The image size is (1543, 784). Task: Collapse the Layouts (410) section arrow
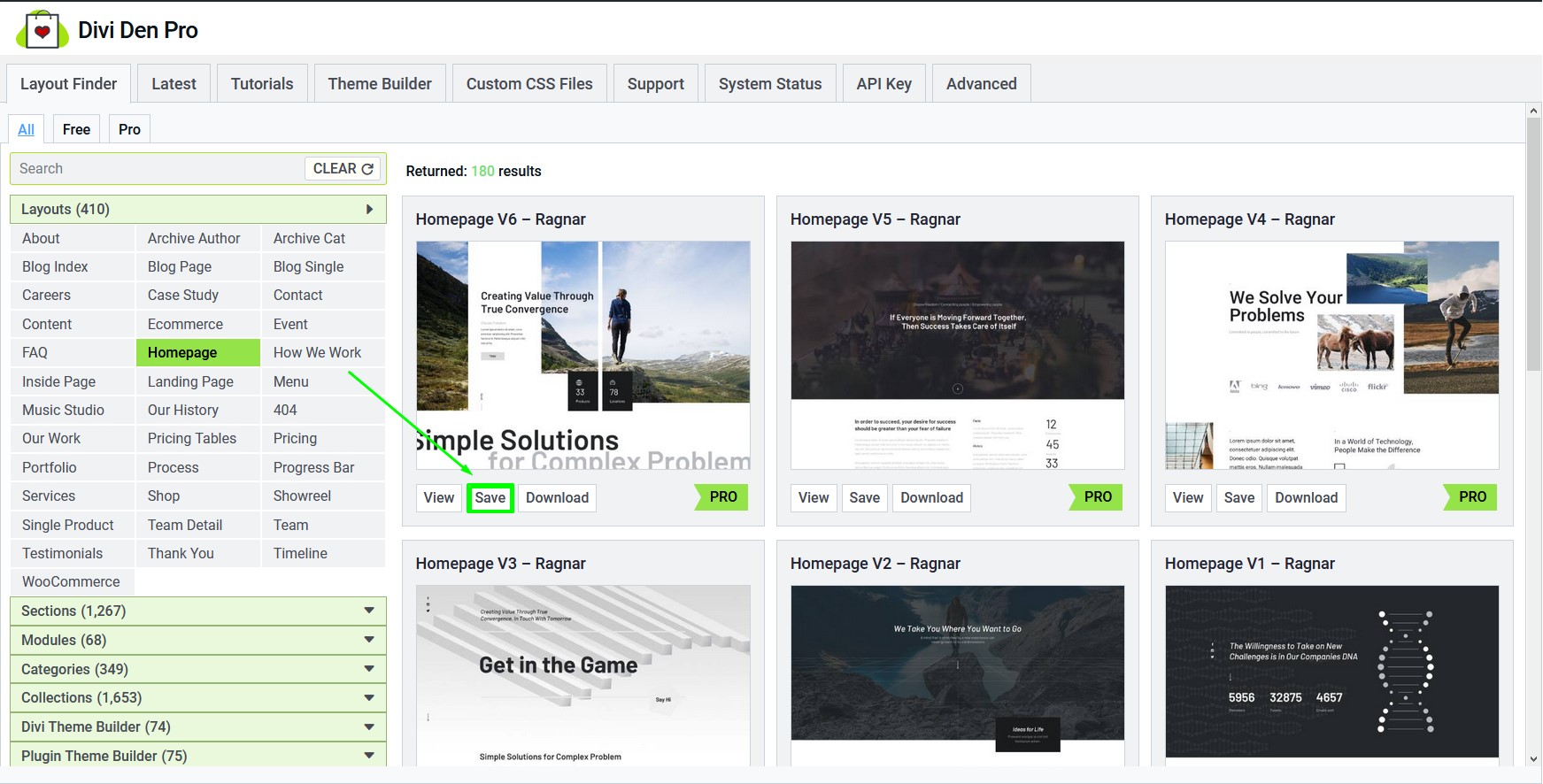pos(369,210)
